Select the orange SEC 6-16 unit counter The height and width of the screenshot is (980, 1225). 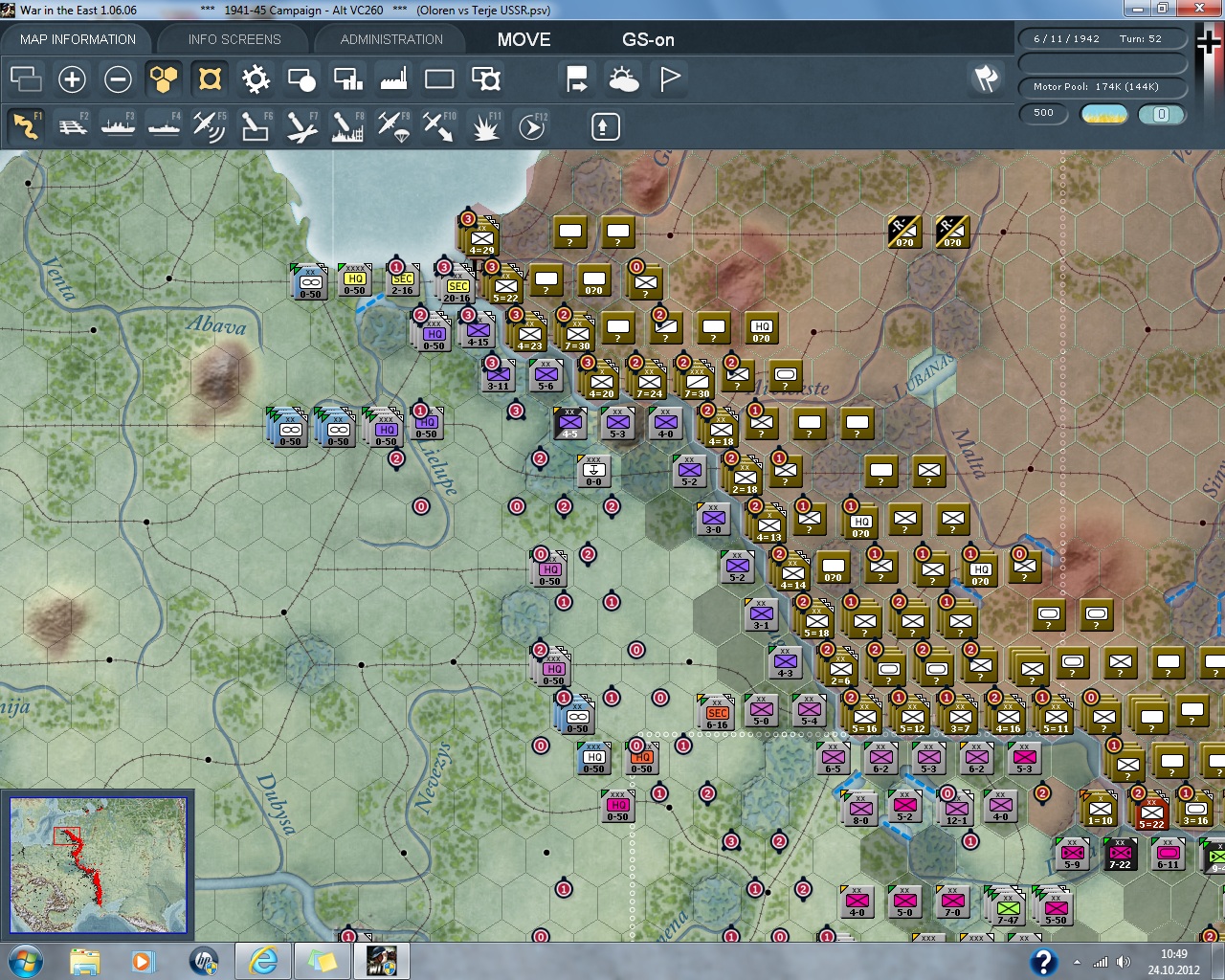[x=717, y=714]
